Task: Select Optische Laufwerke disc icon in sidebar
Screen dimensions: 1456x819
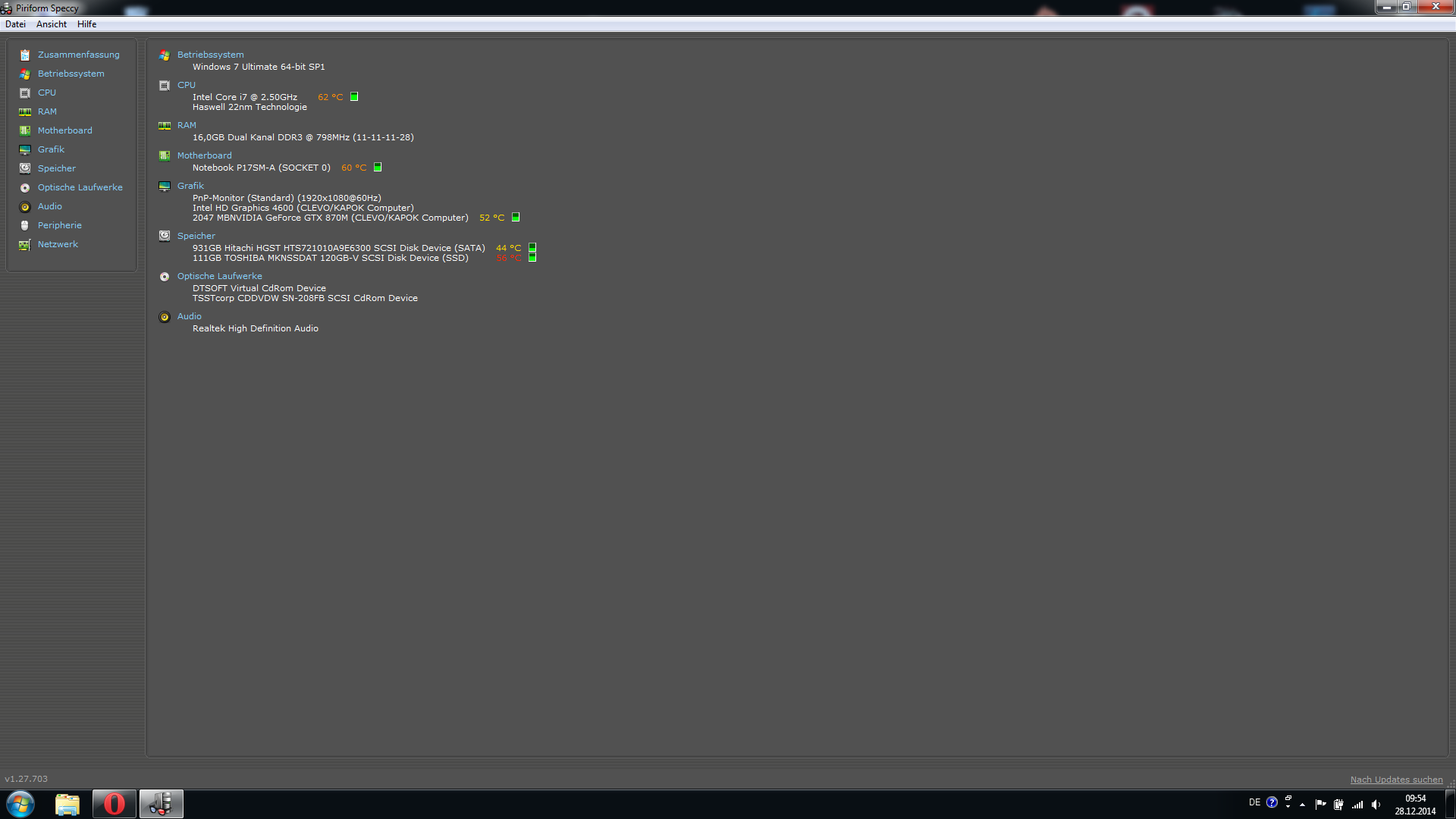Action: (25, 188)
